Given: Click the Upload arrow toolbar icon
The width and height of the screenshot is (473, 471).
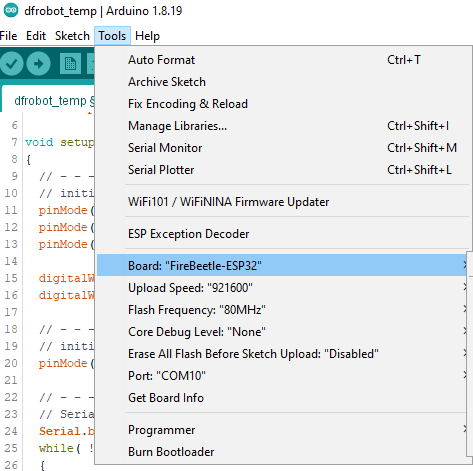Looking at the screenshot, I should click(39, 63).
